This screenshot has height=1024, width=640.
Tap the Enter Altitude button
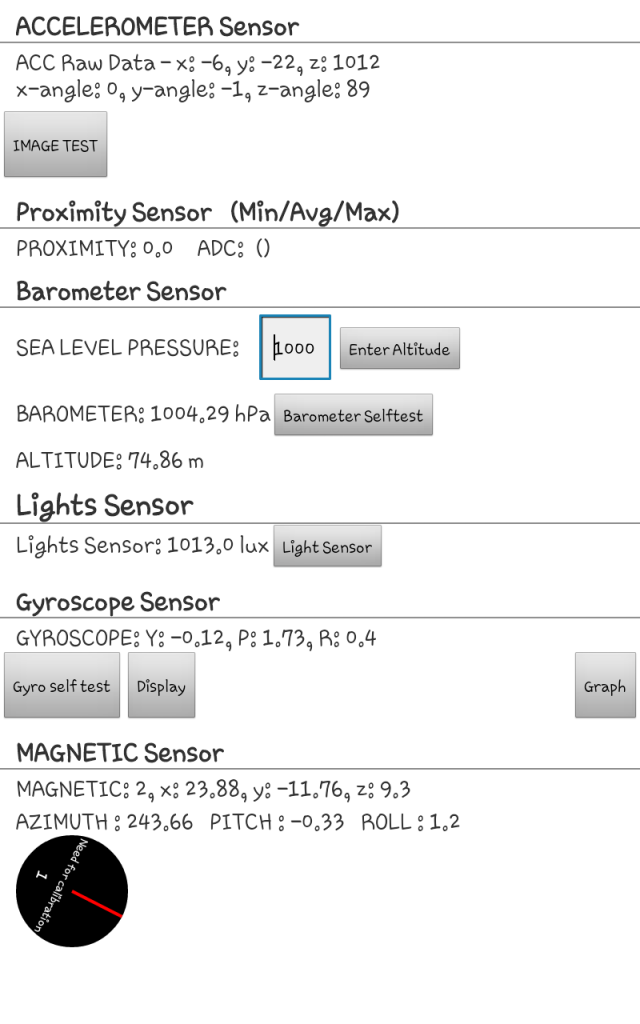click(400, 349)
